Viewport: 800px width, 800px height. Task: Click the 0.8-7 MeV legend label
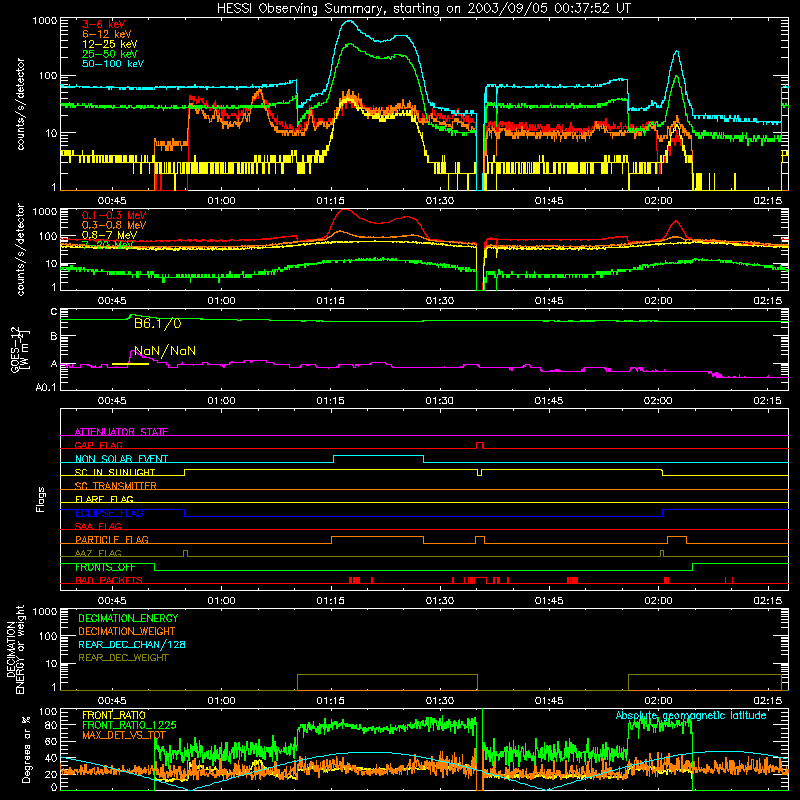tap(109, 235)
